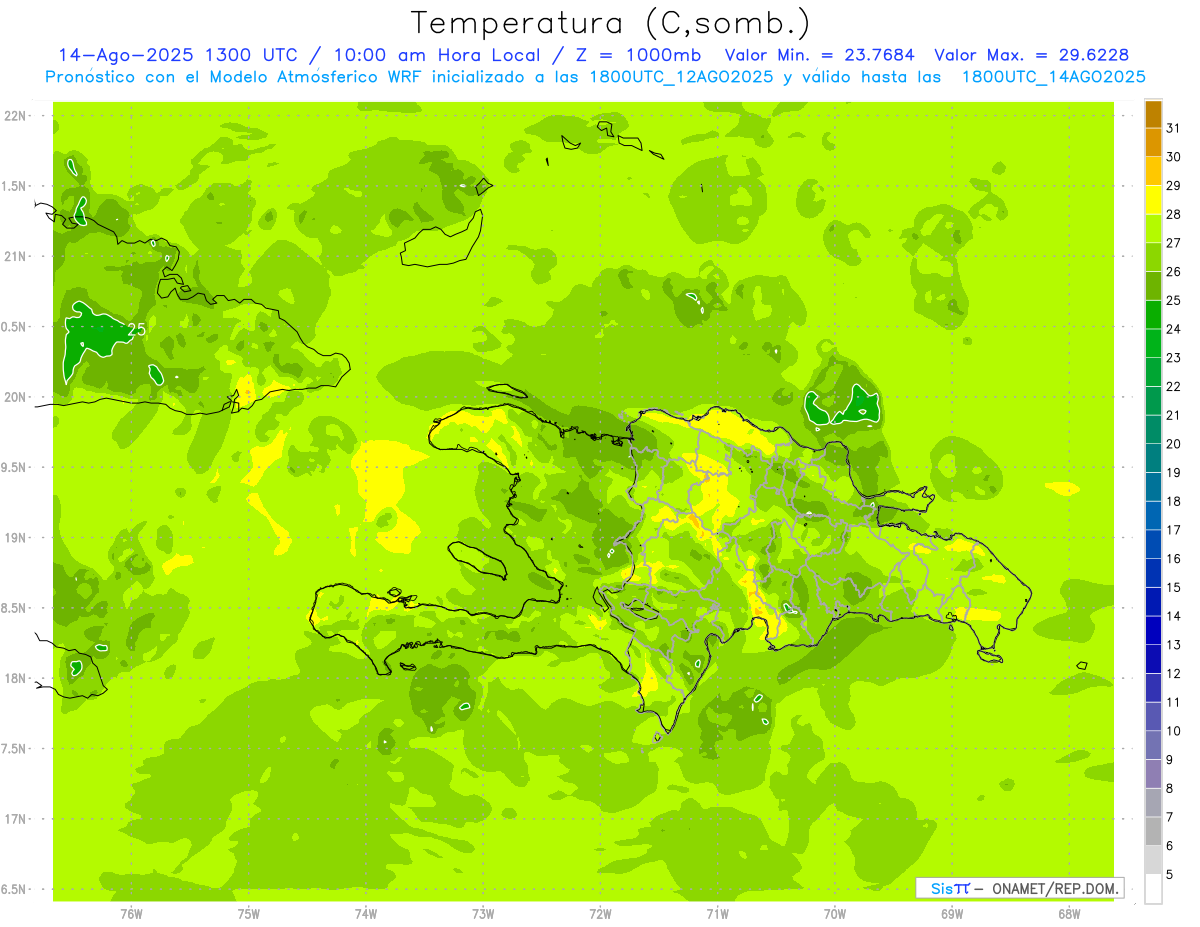Click the "1.5N" latitude label

14,186
